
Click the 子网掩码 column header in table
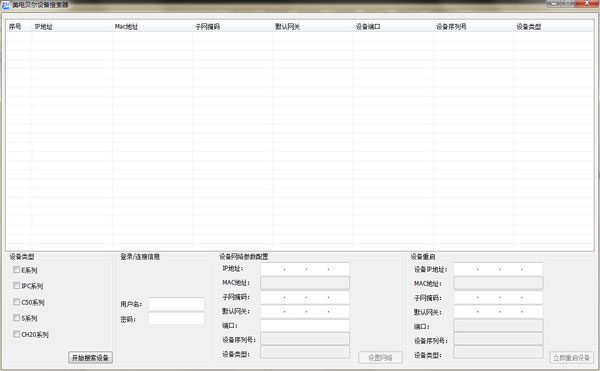tap(233, 26)
